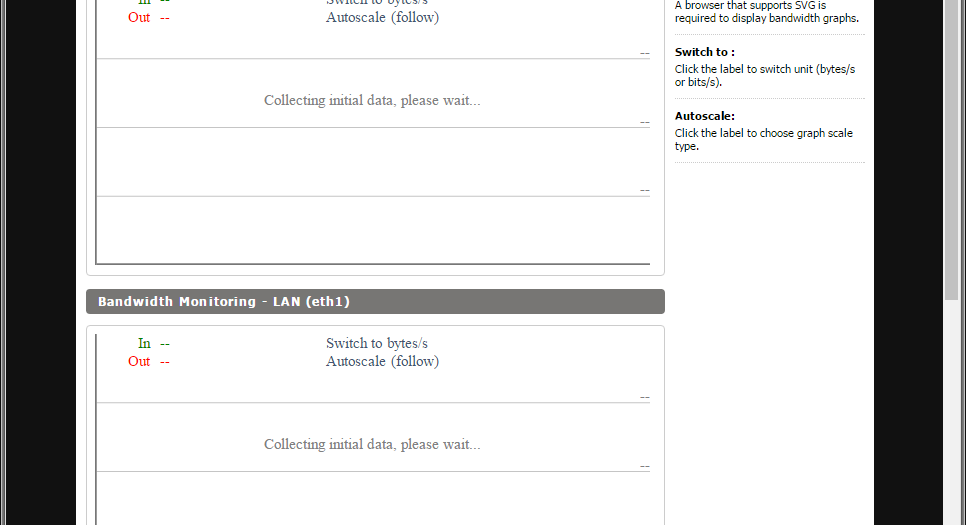Click the green In label in LAN graph

click(144, 344)
